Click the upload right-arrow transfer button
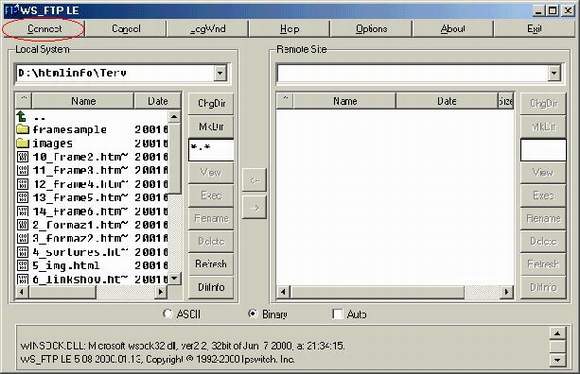The width and height of the screenshot is (580, 374). 254,208
